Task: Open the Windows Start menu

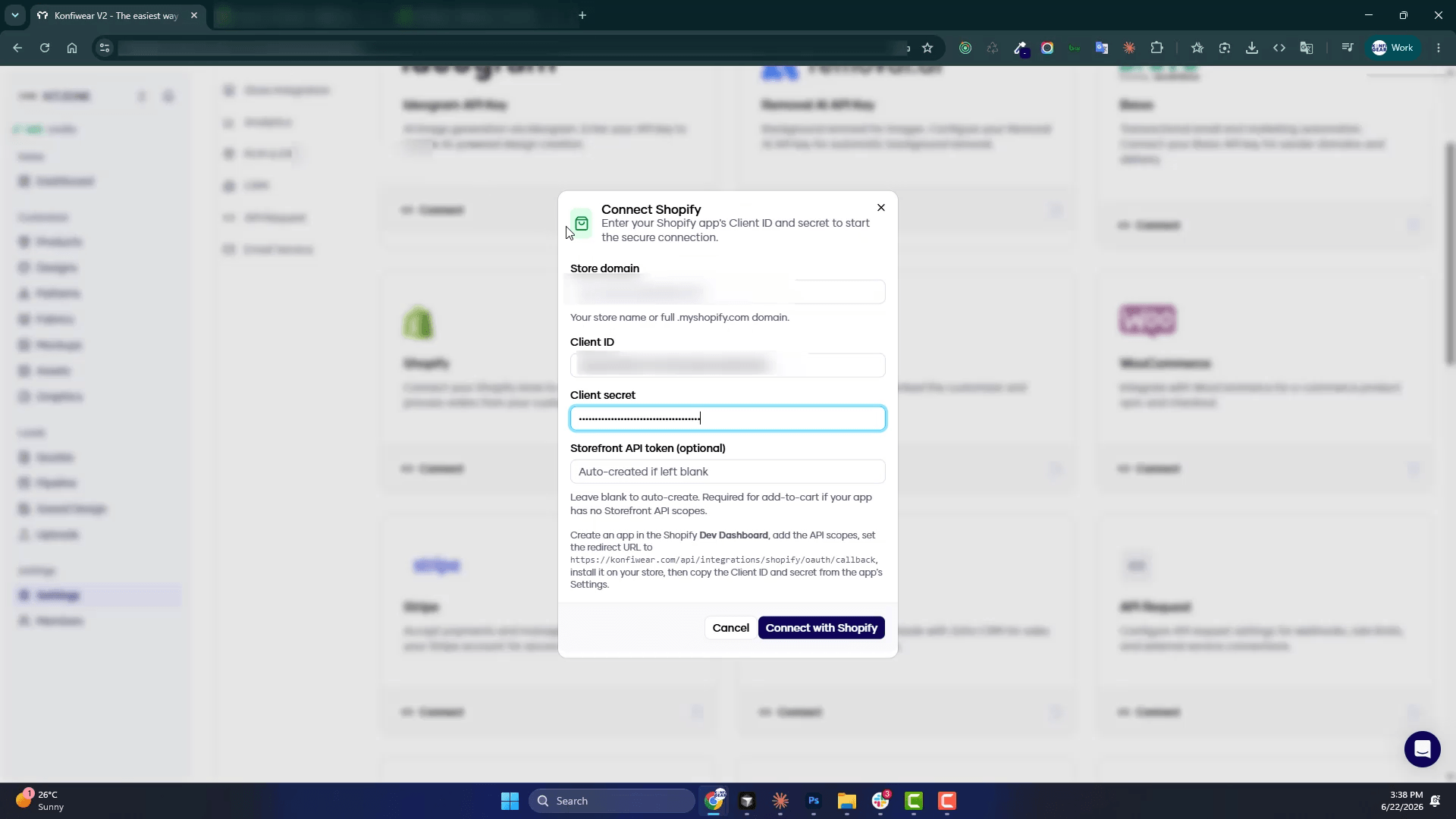Action: pyautogui.click(x=510, y=801)
